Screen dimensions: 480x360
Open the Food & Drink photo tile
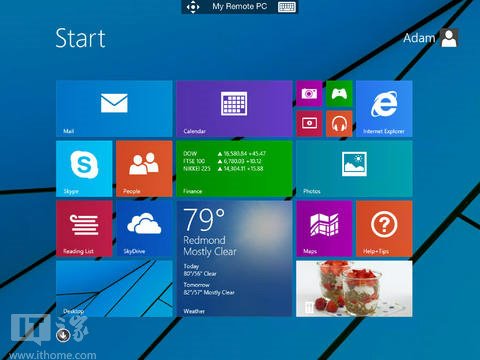pos(354,288)
